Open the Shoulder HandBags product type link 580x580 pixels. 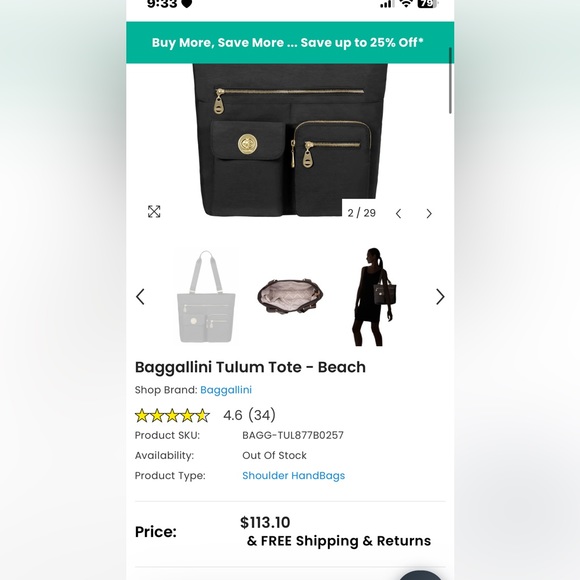tap(293, 476)
